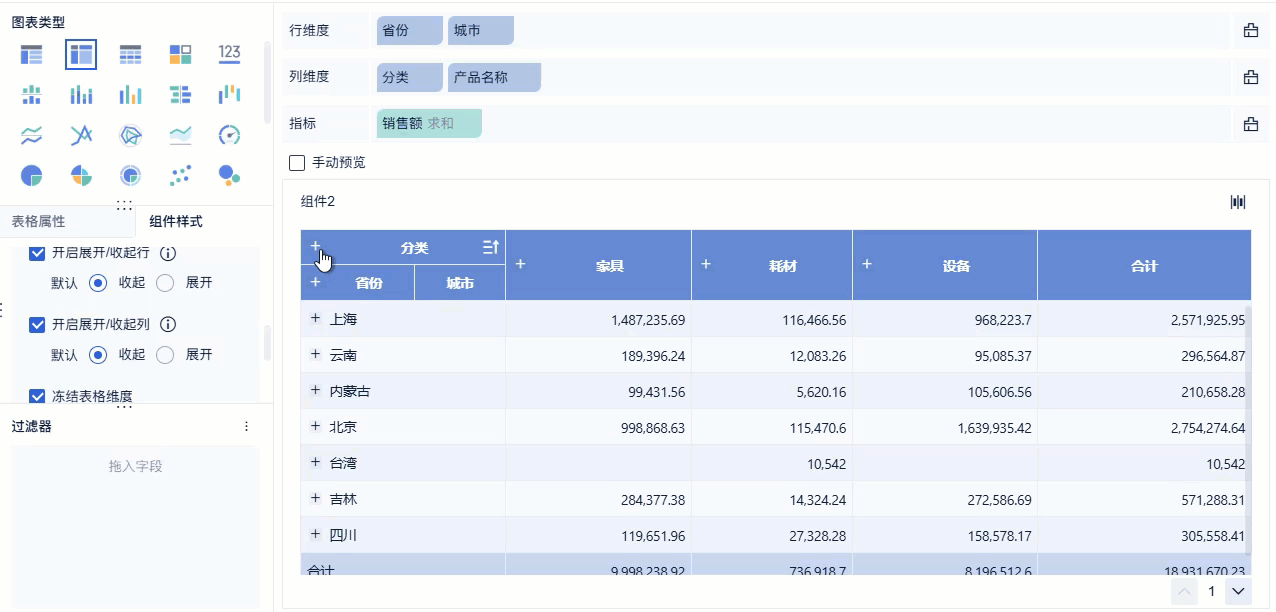
Task: Open the chart toggle icon for 组件2
Action: (1238, 202)
